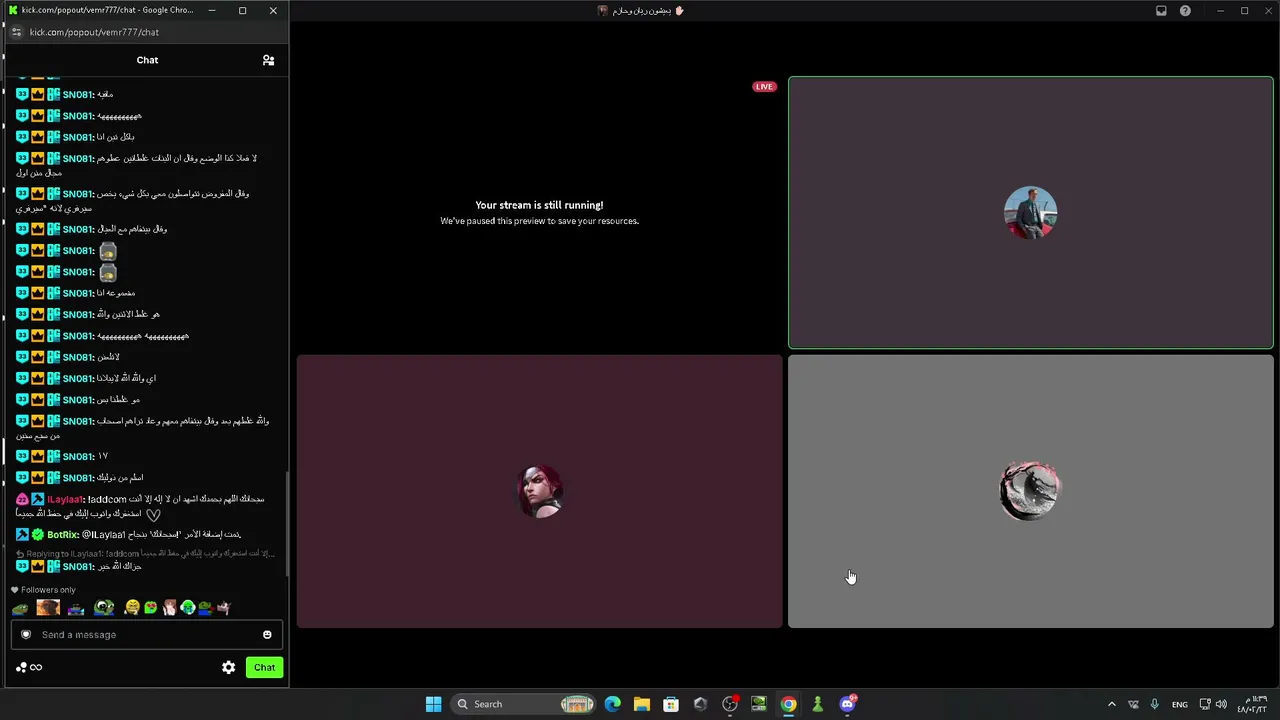Select the Pepe holding rose emote
Image resolution: width=1280 pixels, height=720 pixels.
(x=205, y=607)
